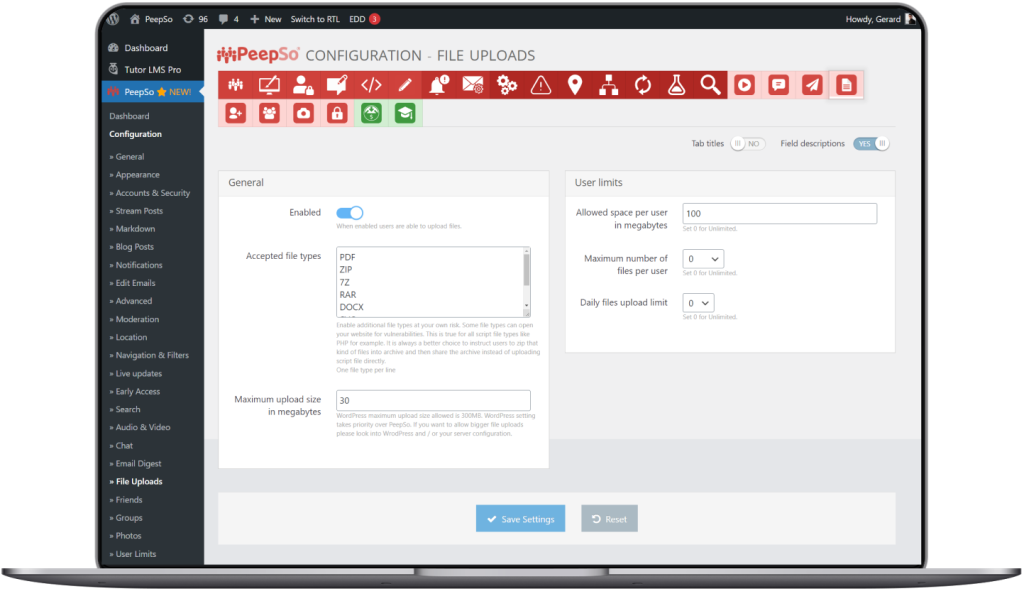Select the File Uploads document icon
1024x596 pixels.
846,85
